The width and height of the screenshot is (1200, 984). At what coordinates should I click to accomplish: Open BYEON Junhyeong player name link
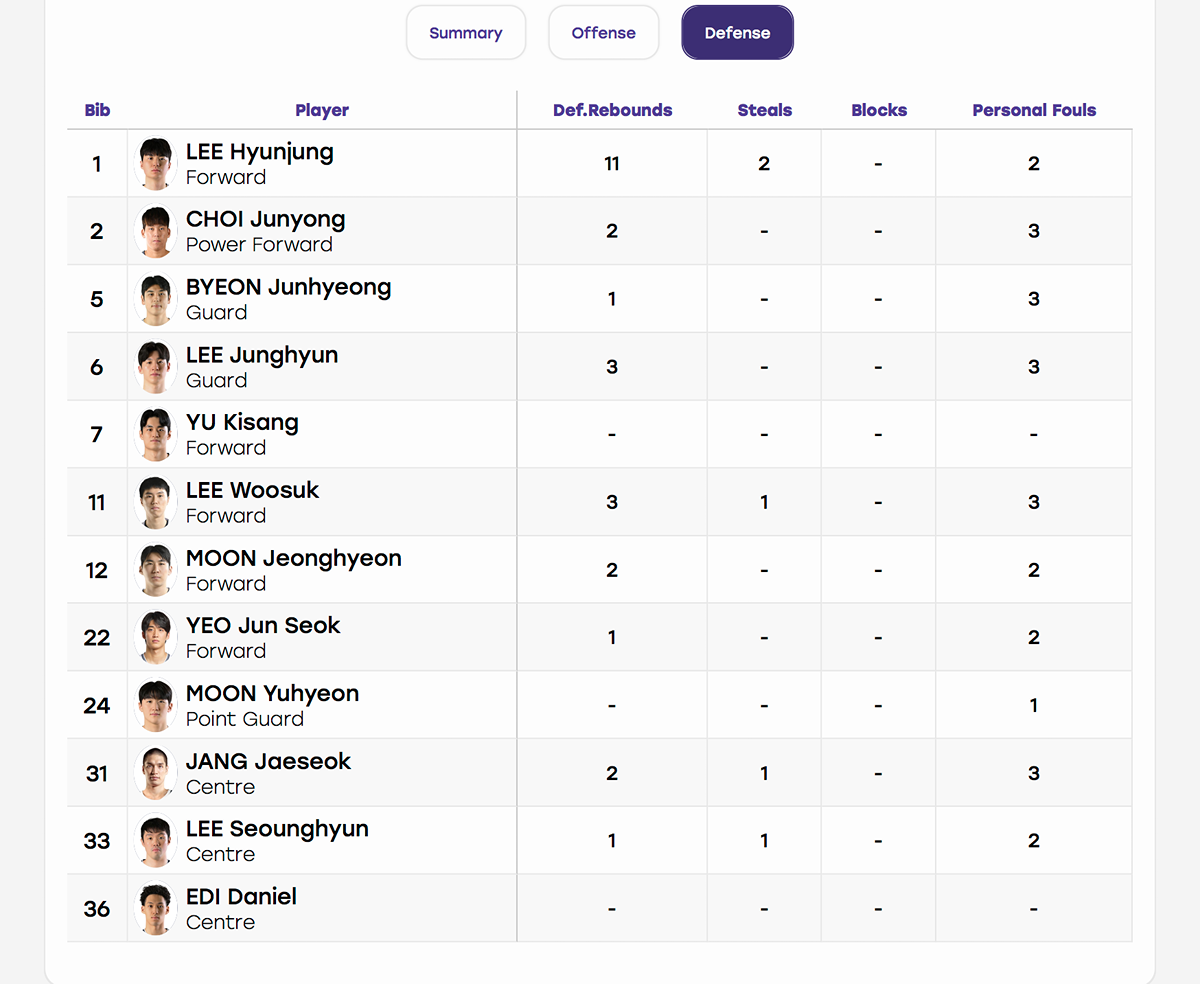(289, 287)
